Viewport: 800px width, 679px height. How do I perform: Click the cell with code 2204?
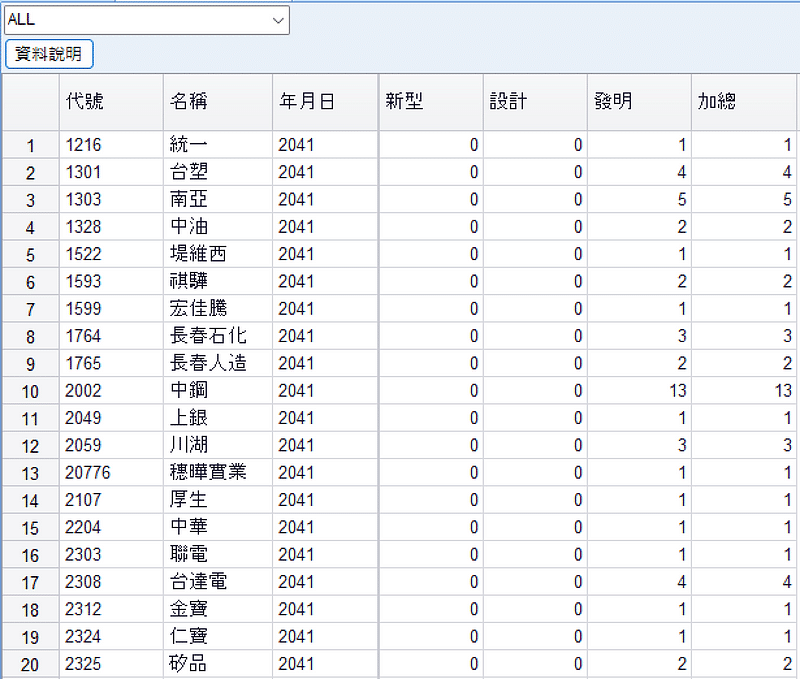coord(111,527)
